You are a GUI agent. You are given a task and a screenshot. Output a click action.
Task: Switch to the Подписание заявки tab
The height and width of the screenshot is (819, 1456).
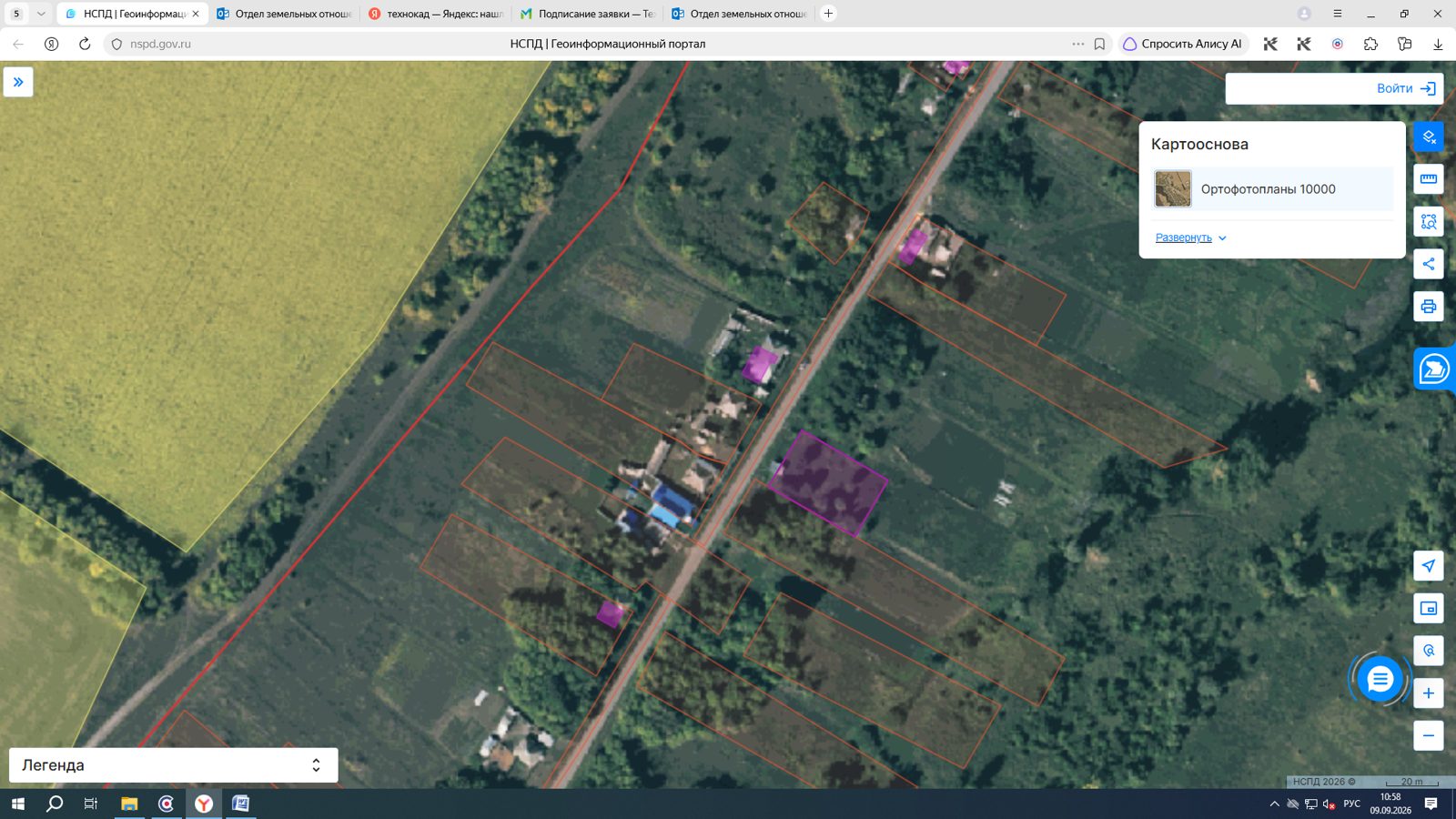[588, 14]
